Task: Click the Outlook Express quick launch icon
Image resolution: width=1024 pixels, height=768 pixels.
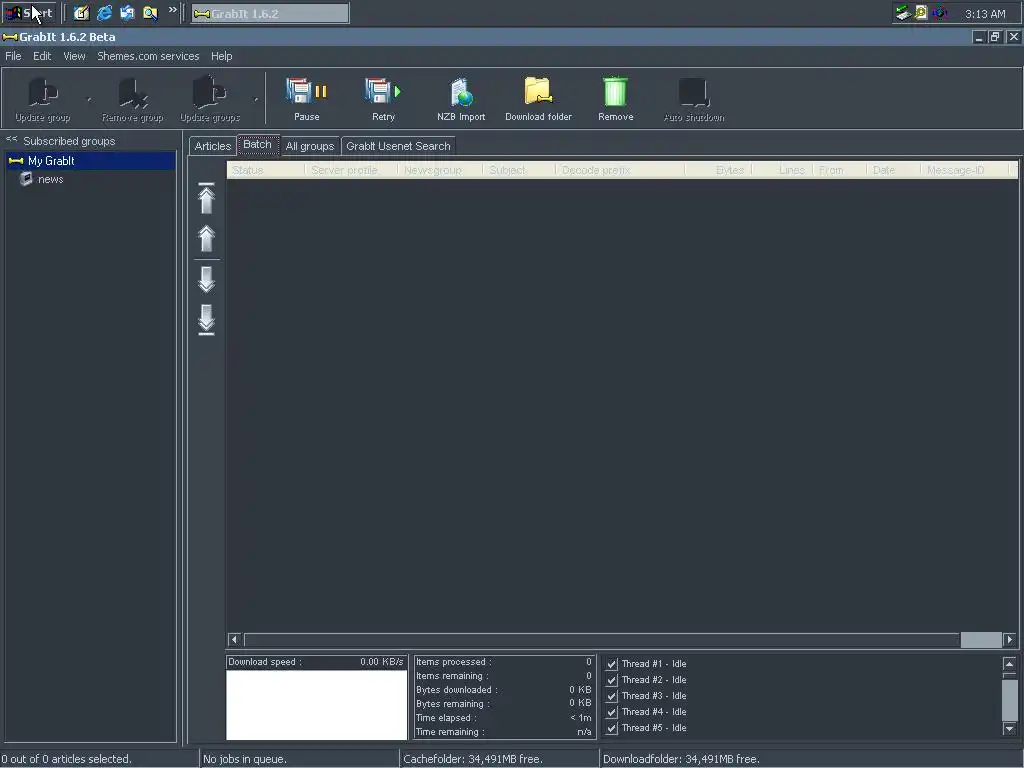Action: (x=127, y=13)
